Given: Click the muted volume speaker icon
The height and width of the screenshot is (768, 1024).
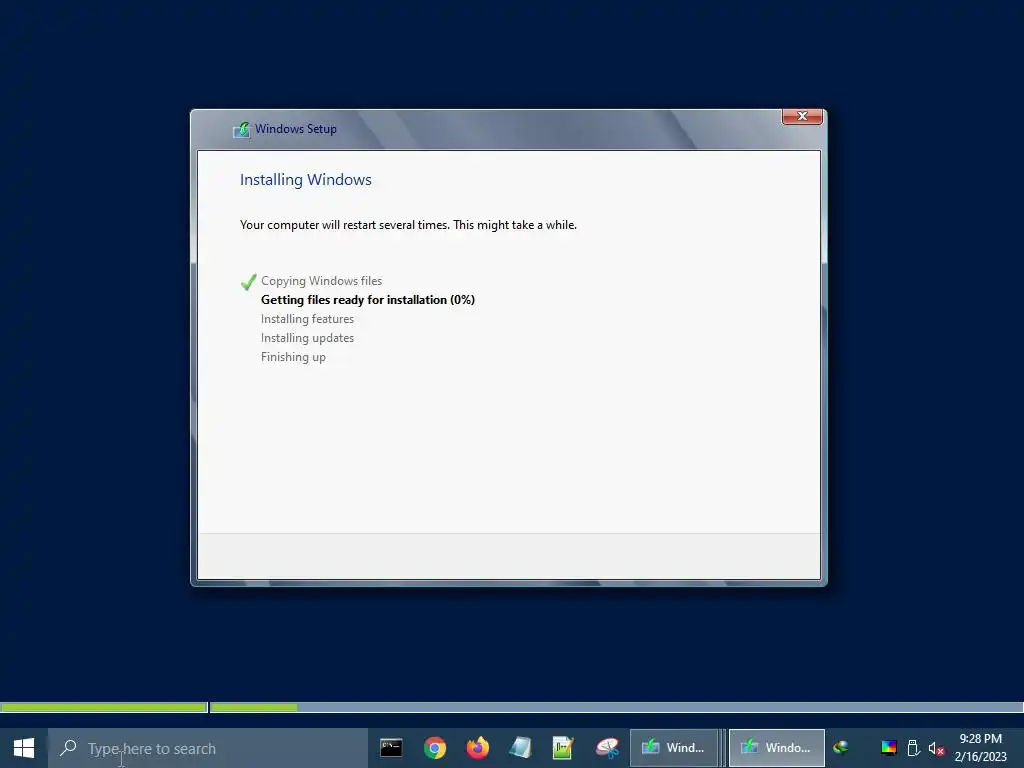Looking at the screenshot, I should tap(936, 748).
